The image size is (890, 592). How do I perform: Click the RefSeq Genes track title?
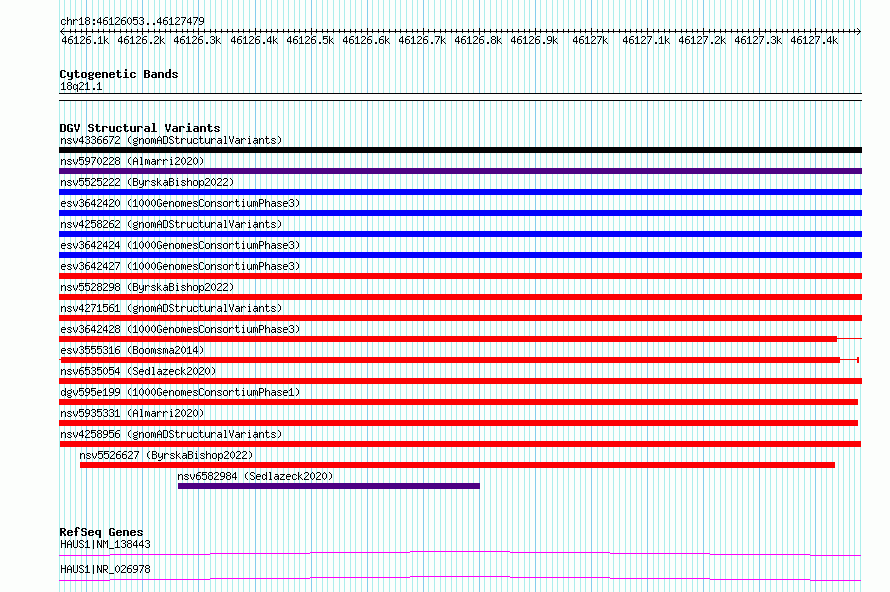point(101,532)
